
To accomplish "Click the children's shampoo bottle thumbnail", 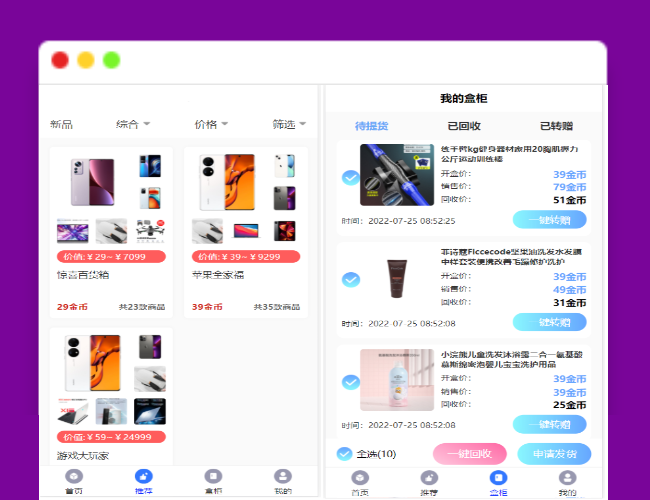I will click(397, 380).
